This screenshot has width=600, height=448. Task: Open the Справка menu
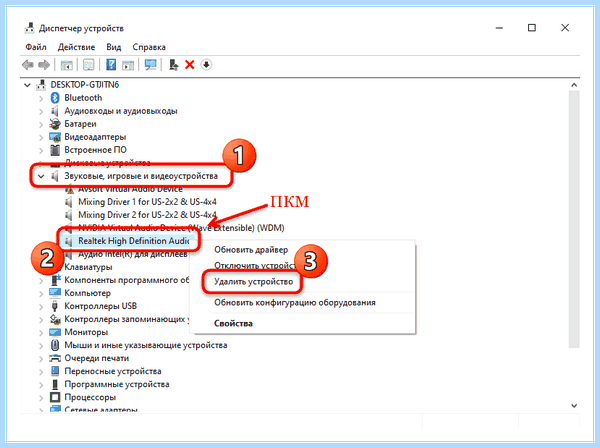pos(149,47)
